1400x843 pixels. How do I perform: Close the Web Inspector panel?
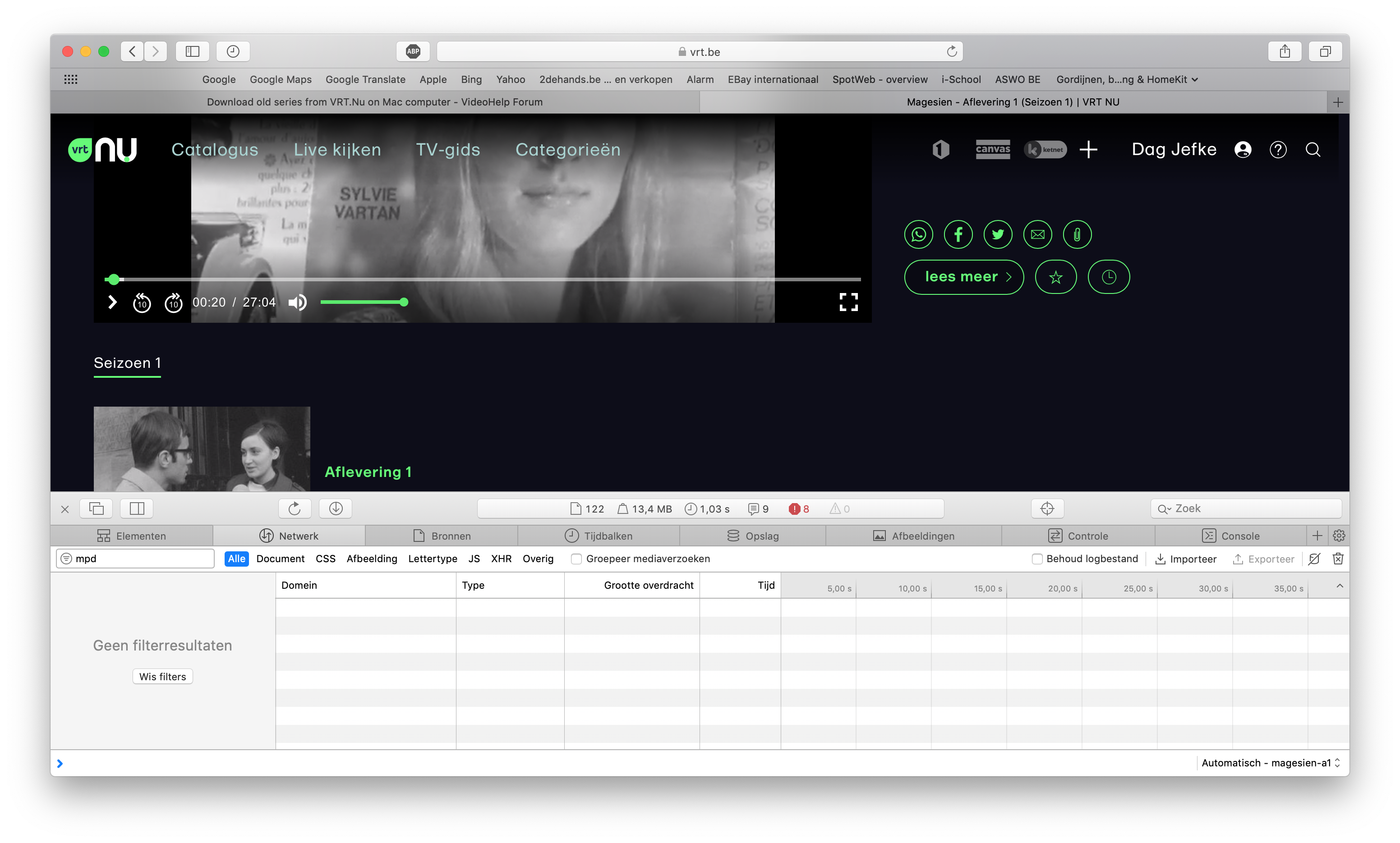pos(65,509)
